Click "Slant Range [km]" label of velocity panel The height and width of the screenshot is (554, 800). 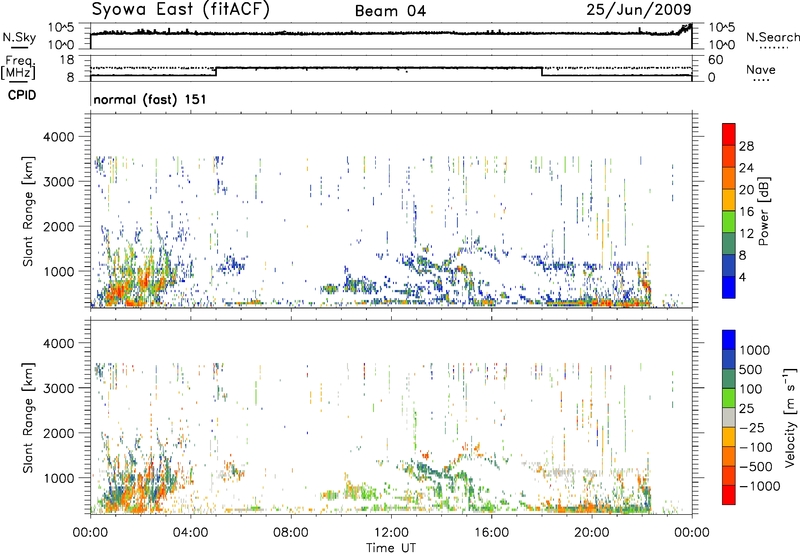(28, 418)
